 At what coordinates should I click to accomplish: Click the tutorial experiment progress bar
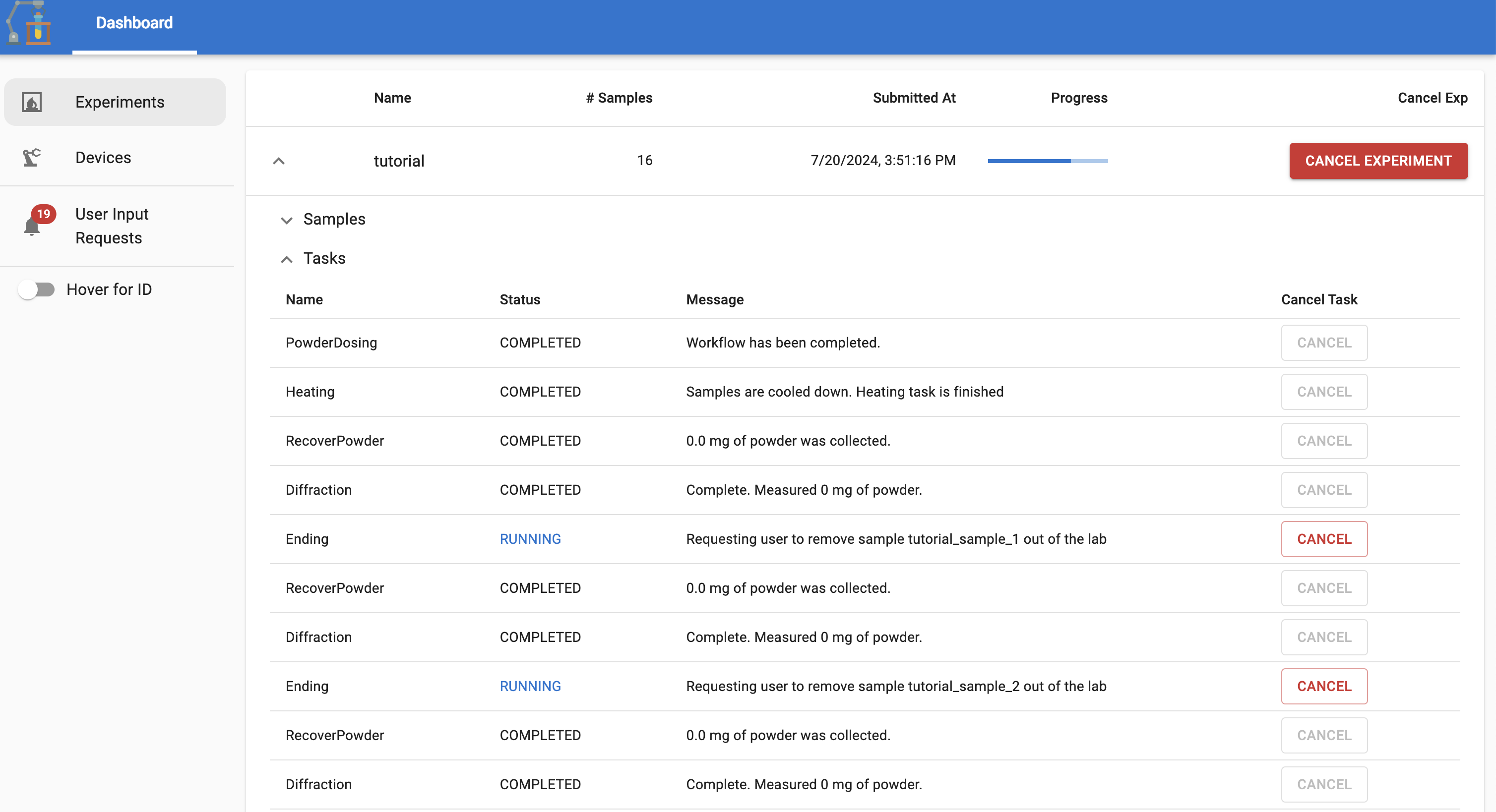tap(1048, 161)
